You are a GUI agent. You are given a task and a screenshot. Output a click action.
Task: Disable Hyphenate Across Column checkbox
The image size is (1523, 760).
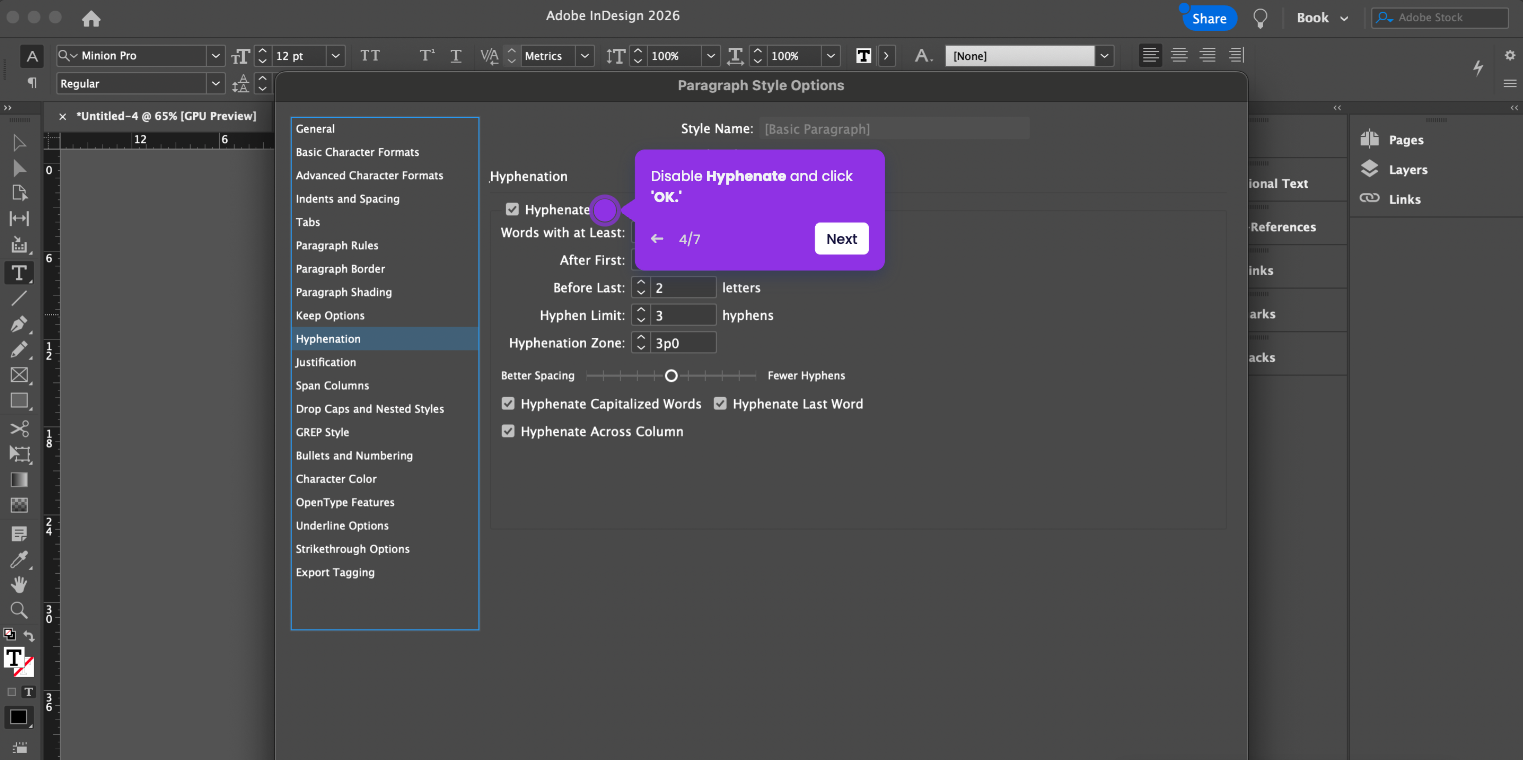(x=508, y=431)
